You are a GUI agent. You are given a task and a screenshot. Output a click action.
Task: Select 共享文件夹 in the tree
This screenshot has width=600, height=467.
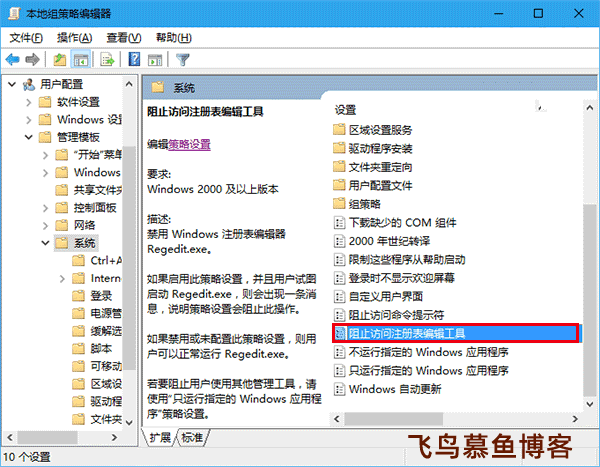point(98,189)
